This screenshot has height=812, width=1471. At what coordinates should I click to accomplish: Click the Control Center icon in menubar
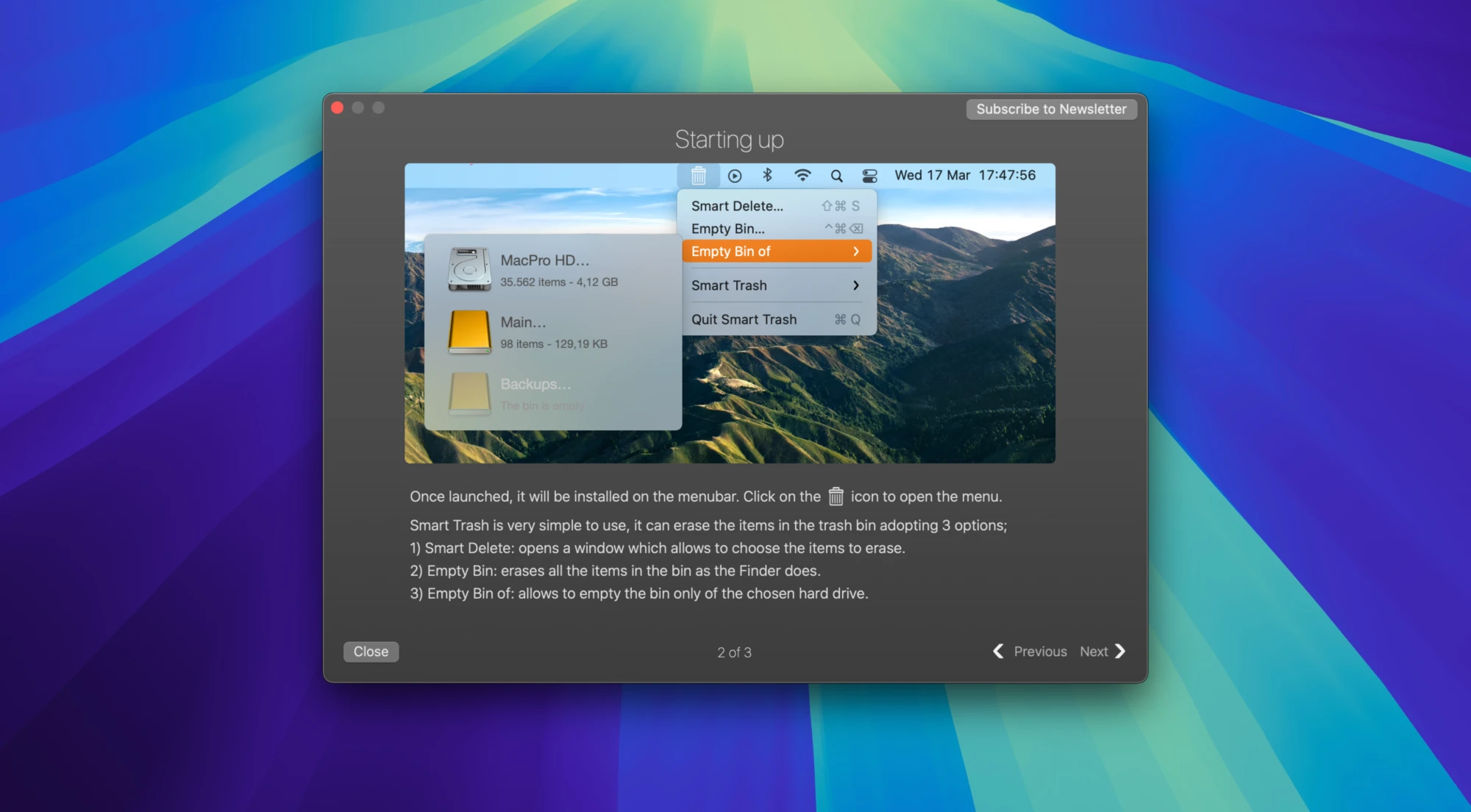869,175
